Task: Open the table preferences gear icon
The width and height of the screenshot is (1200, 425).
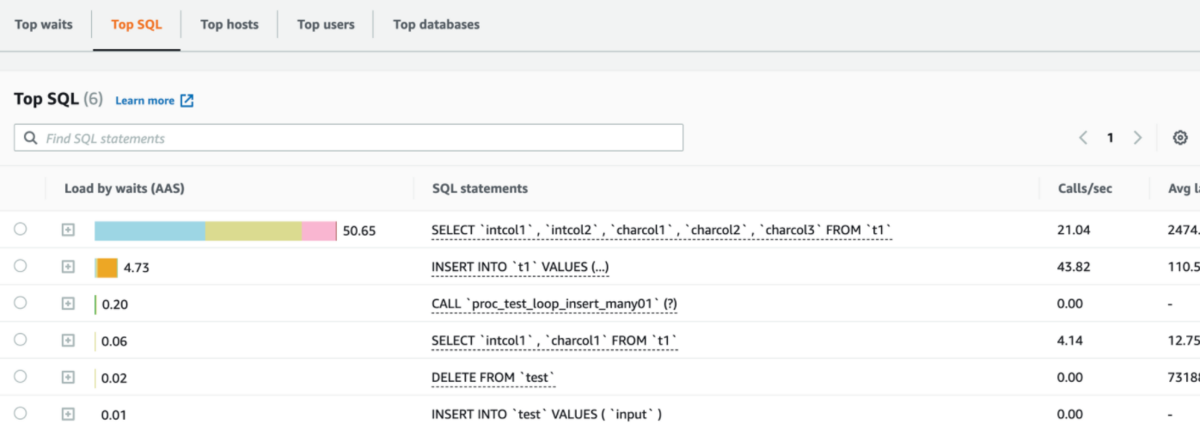Action: pyautogui.click(x=1180, y=138)
